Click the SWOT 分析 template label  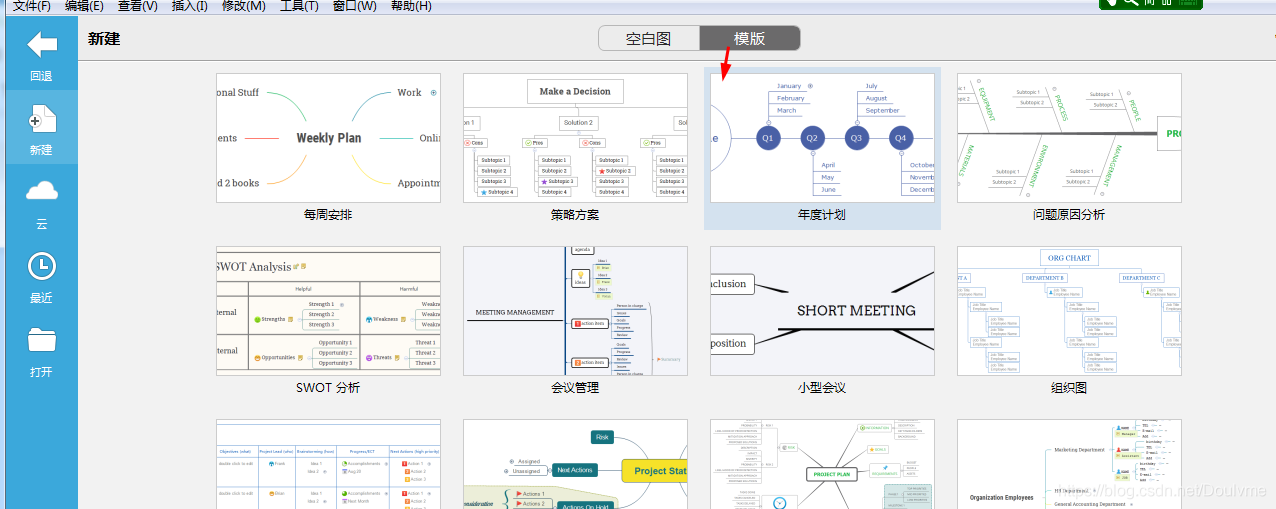[328, 388]
